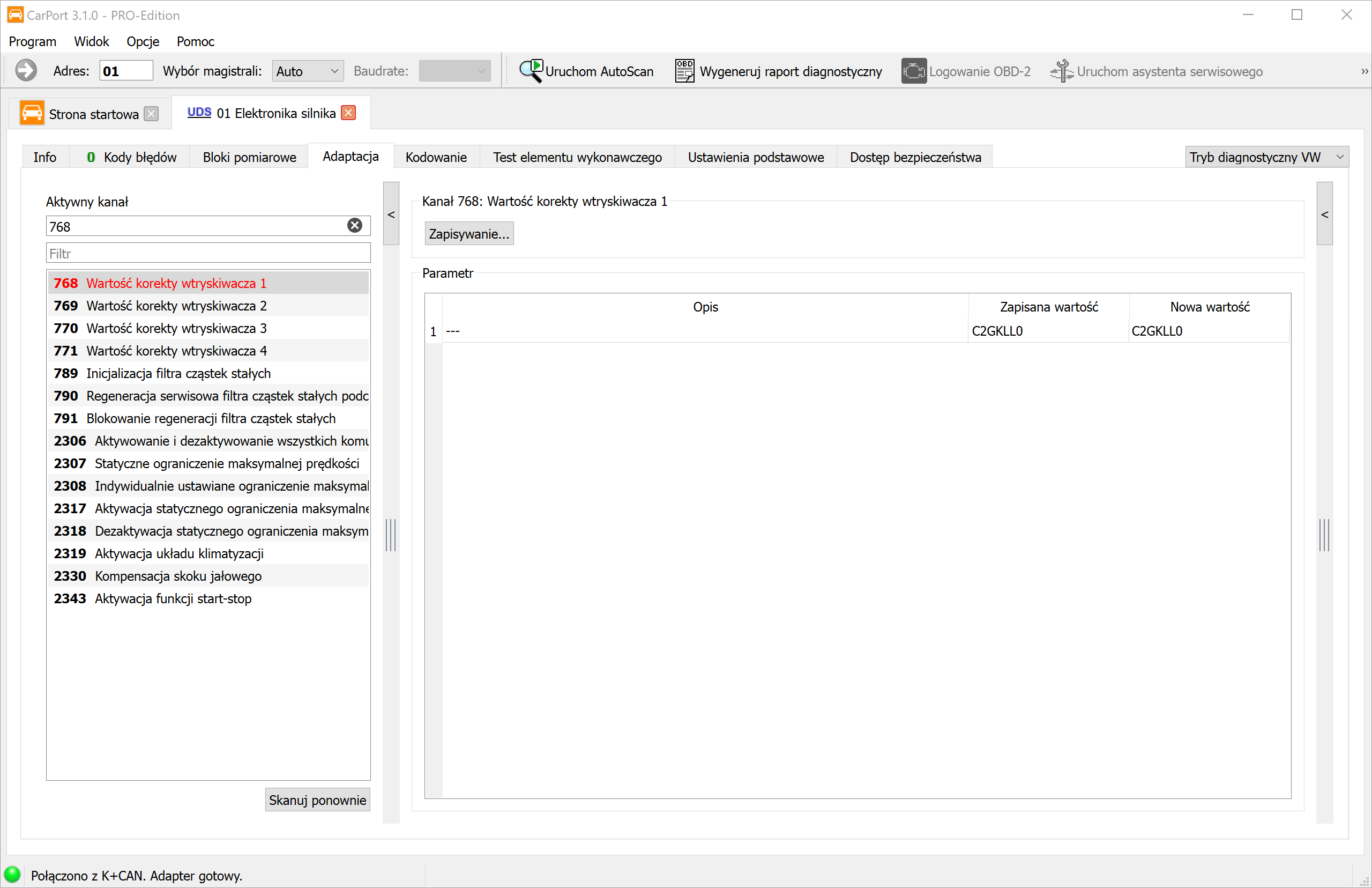Select channel 2343 Aktywacja funkcji start-stop
Image resolution: width=1372 pixels, height=888 pixels.
208,598
